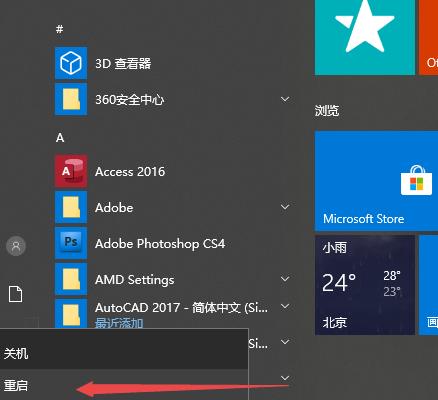Open the user account avatar icon
438x400 pixels.
16,246
